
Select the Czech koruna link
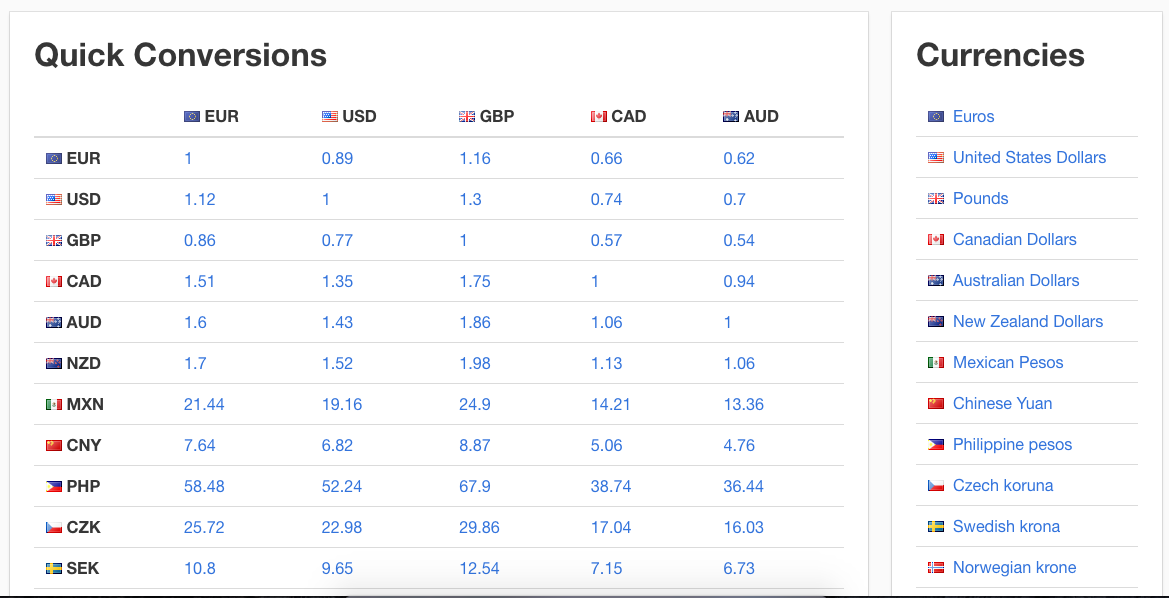tap(1003, 485)
